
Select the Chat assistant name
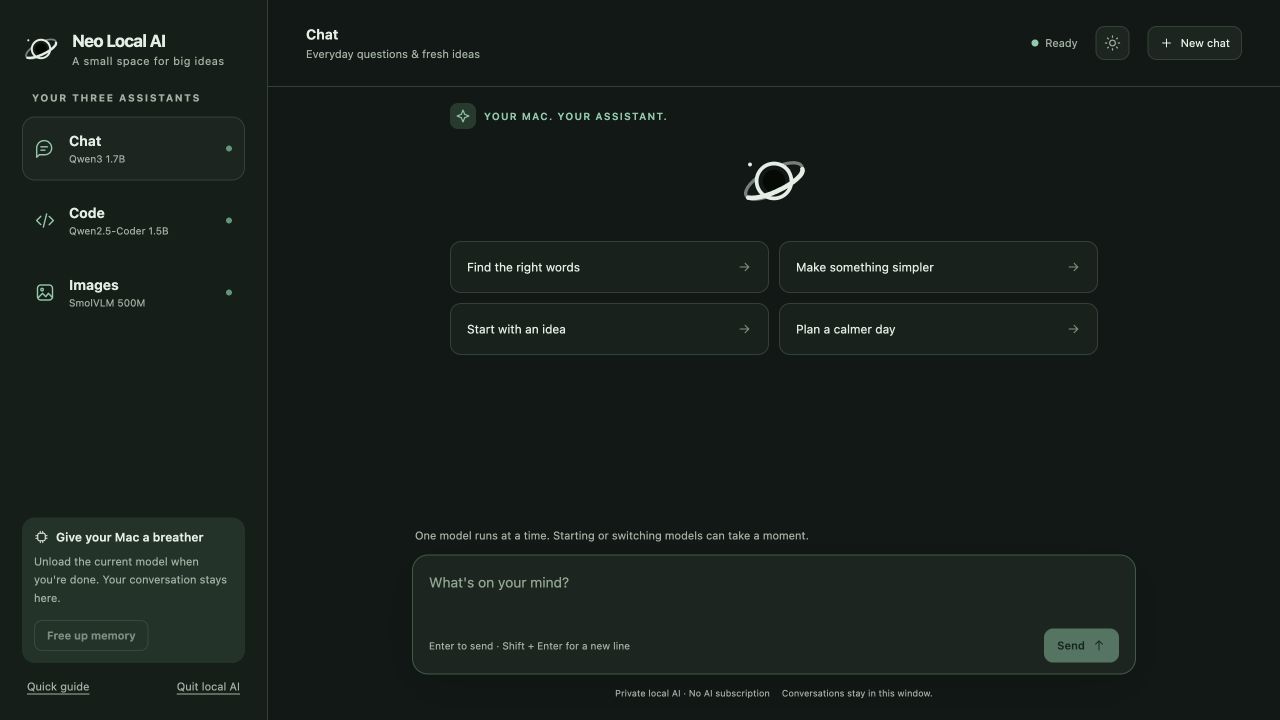click(85, 141)
